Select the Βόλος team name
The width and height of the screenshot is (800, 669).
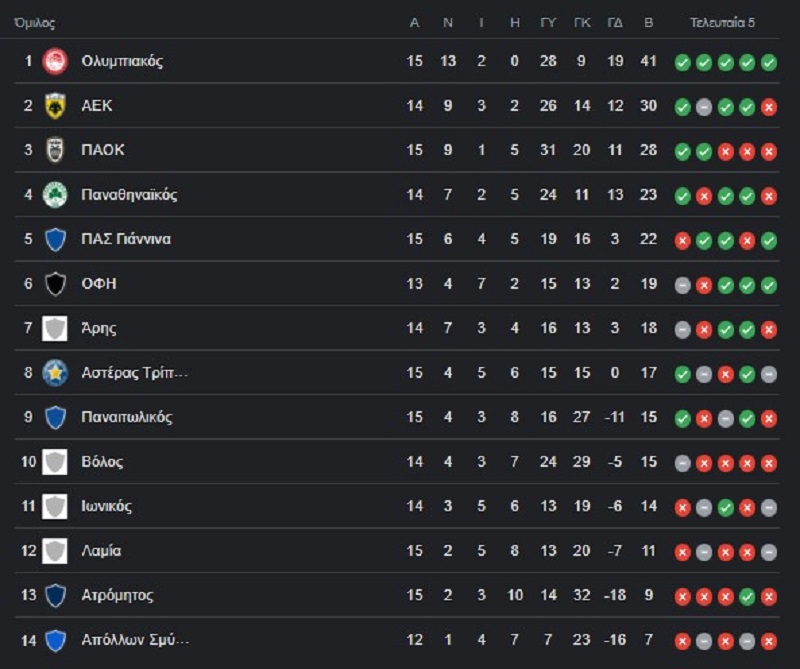(102, 462)
